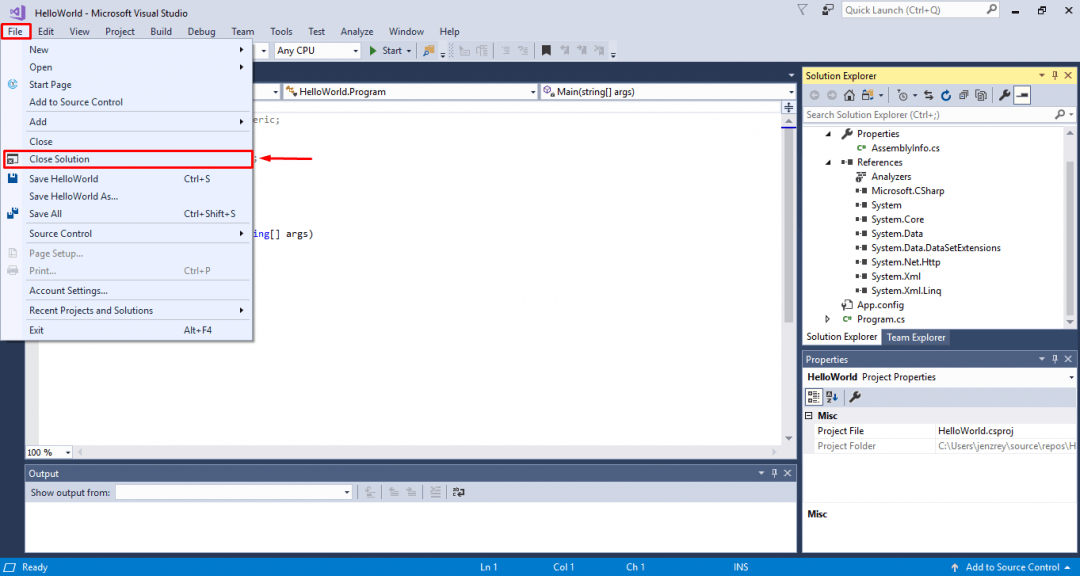Collapse the Misc category in Properties
The height and width of the screenshot is (576, 1080).
pos(810,415)
